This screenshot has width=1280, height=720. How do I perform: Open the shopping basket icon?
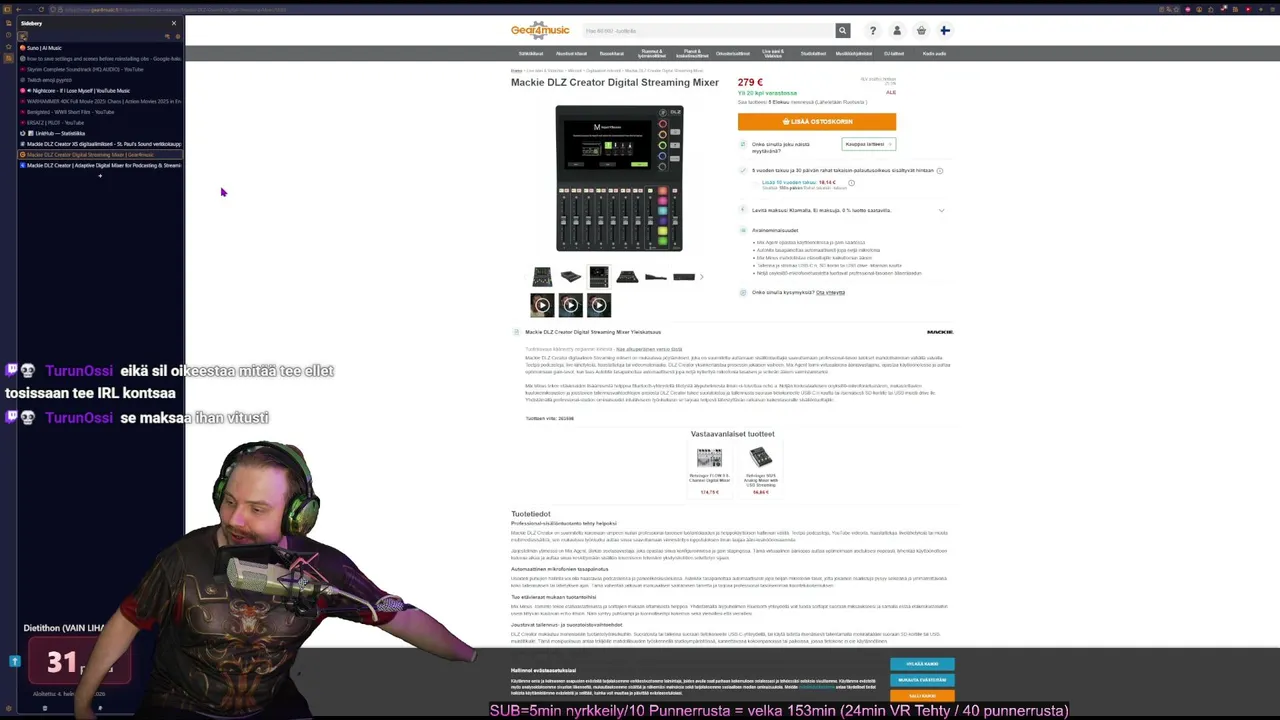921,31
